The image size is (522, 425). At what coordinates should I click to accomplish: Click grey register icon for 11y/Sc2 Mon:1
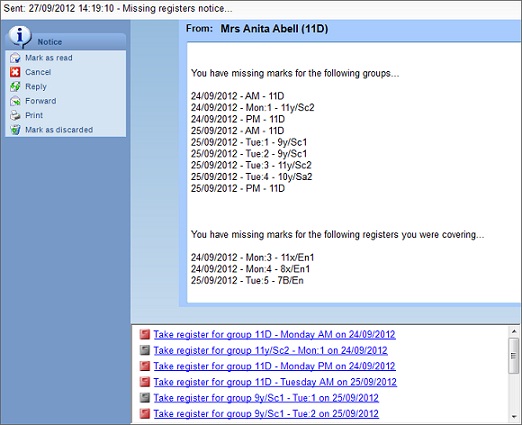coord(145,350)
